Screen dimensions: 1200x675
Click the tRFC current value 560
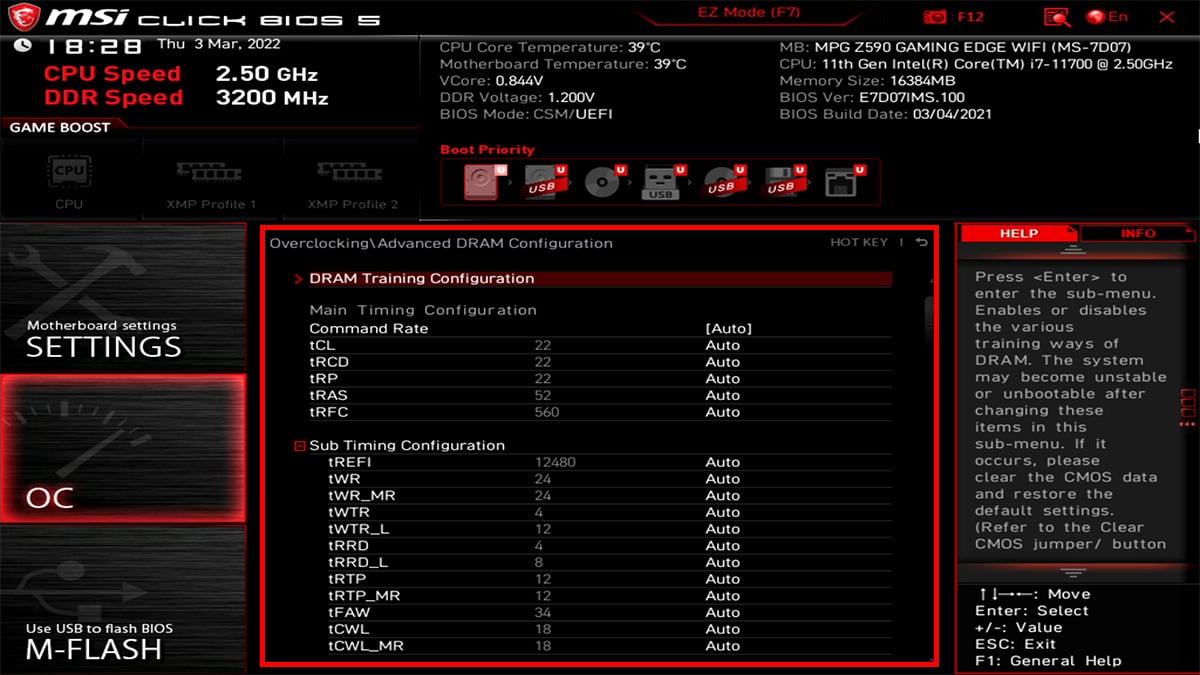coord(547,412)
